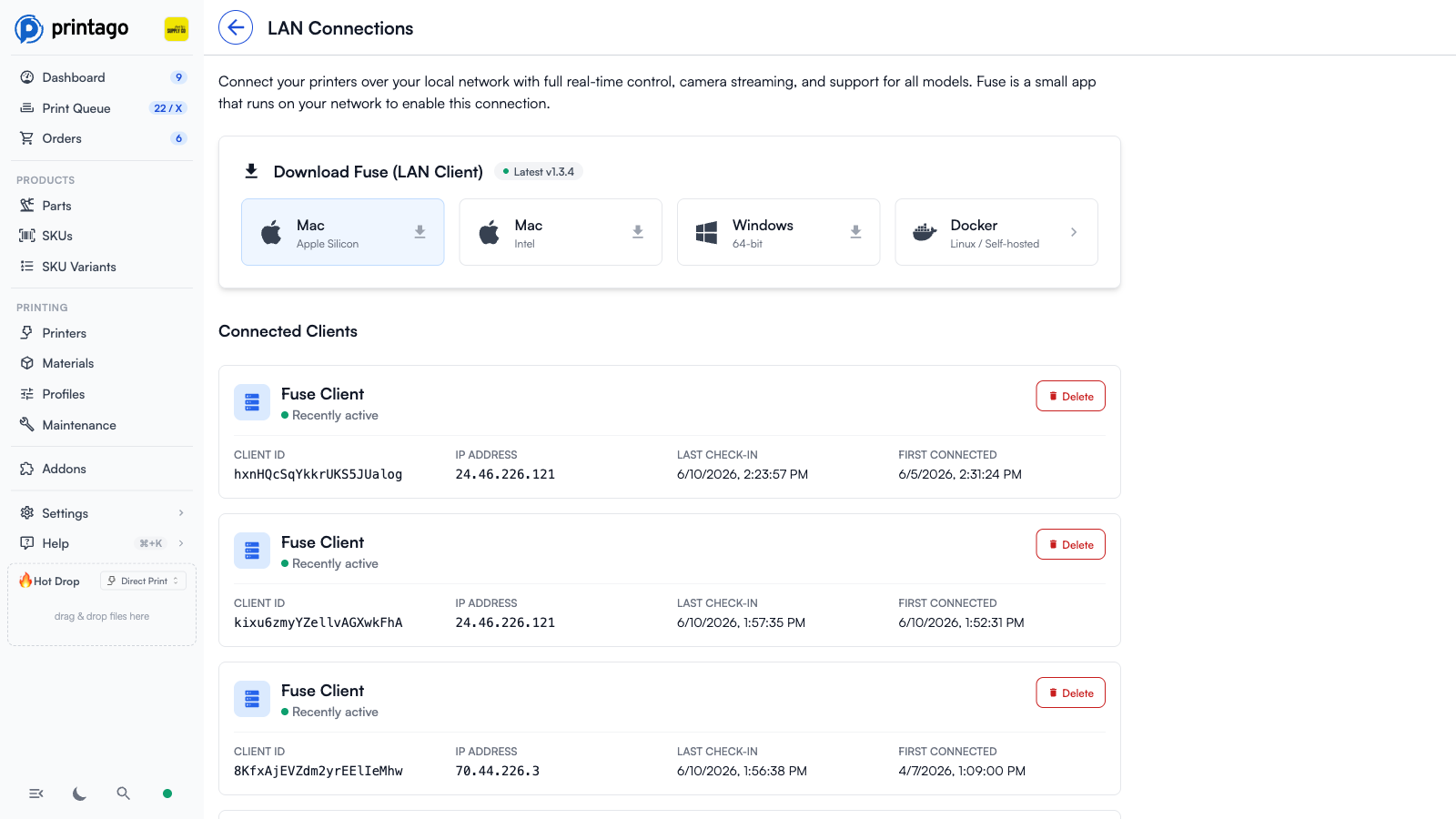Click server icon of client hxnHQcSqYkkrUKS5JUalog
The width and height of the screenshot is (1456, 819).
[252, 402]
